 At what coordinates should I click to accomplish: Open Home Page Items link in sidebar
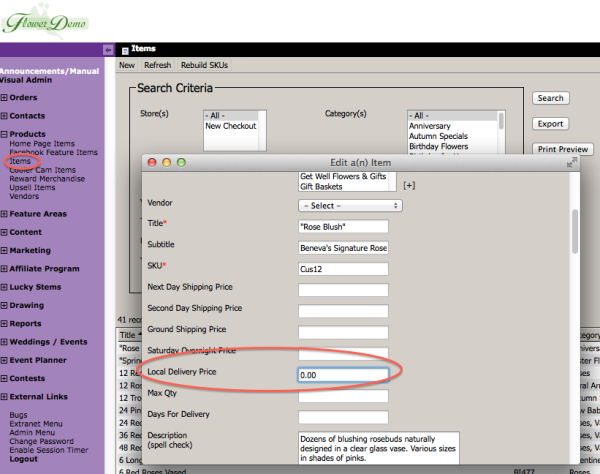tap(42, 144)
